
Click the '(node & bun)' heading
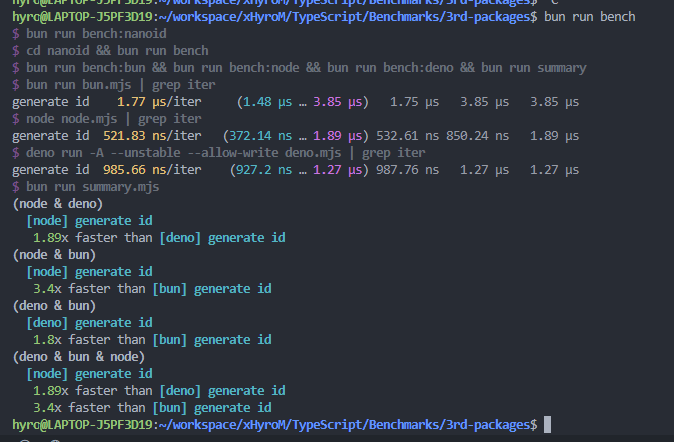click(x=55, y=255)
